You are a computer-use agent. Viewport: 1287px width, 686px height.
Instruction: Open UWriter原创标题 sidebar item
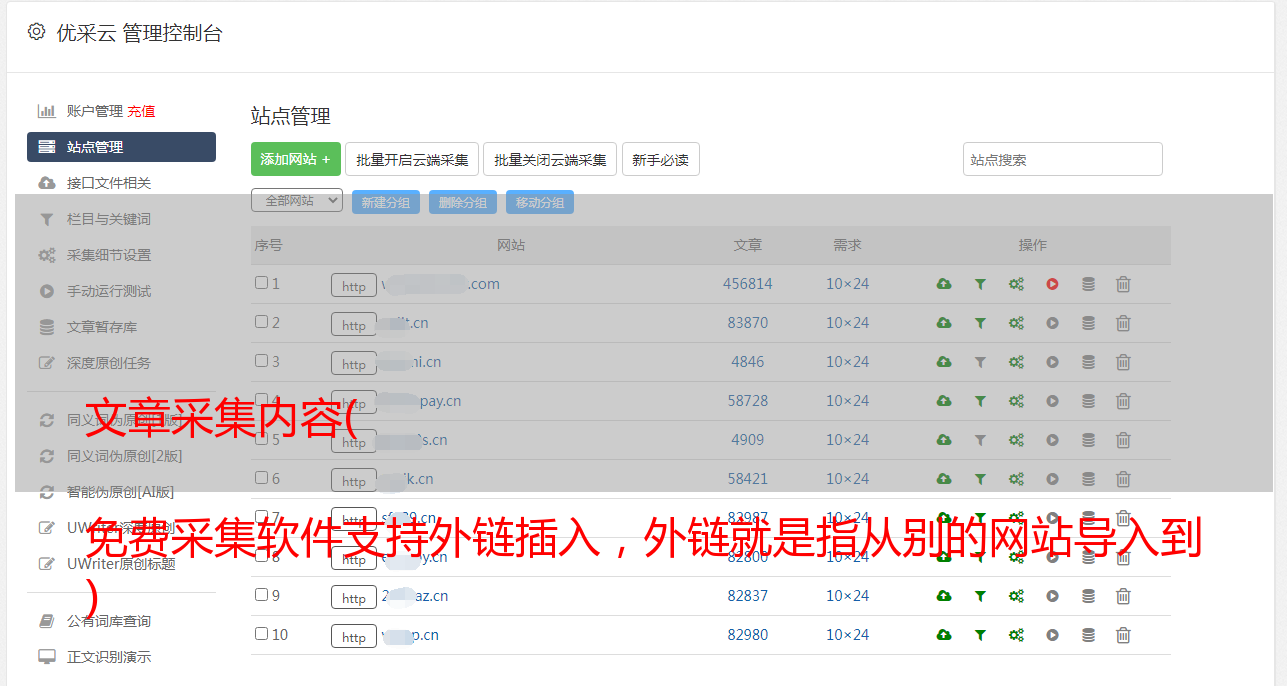(x=121, y=564)
